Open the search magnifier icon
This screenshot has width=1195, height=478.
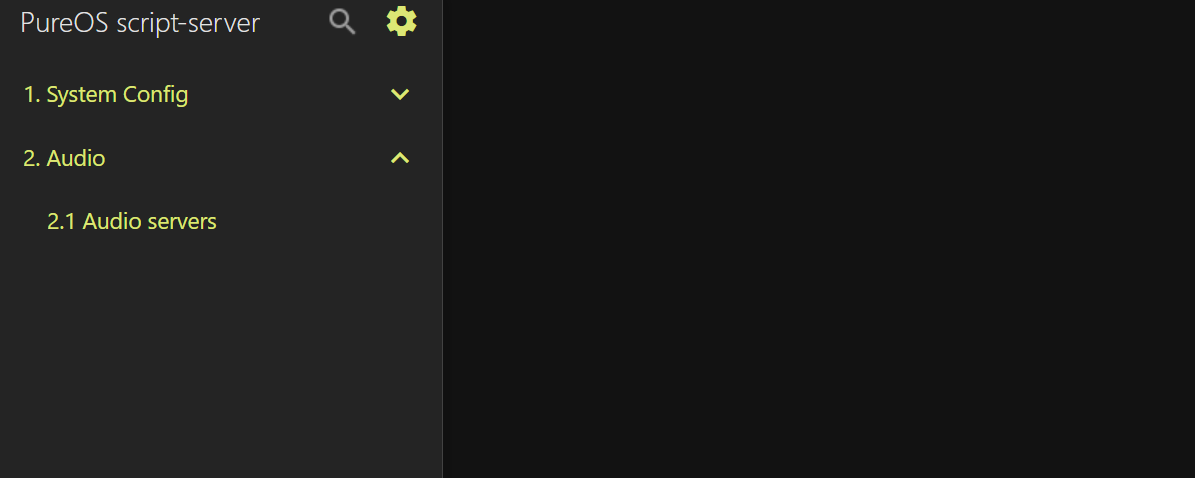tap(342, 22)
